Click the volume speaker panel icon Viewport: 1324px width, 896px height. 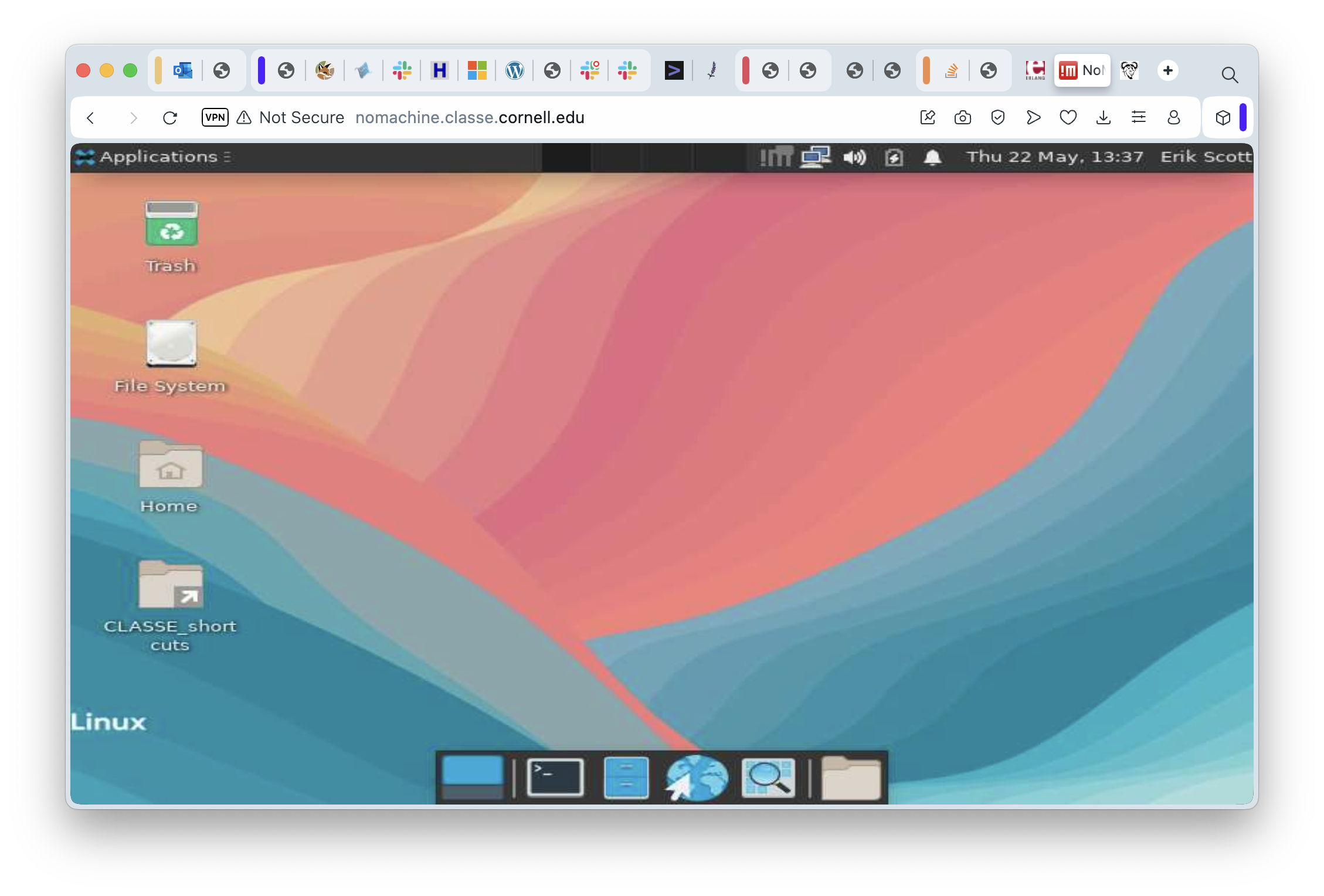[x=854, y=157]
